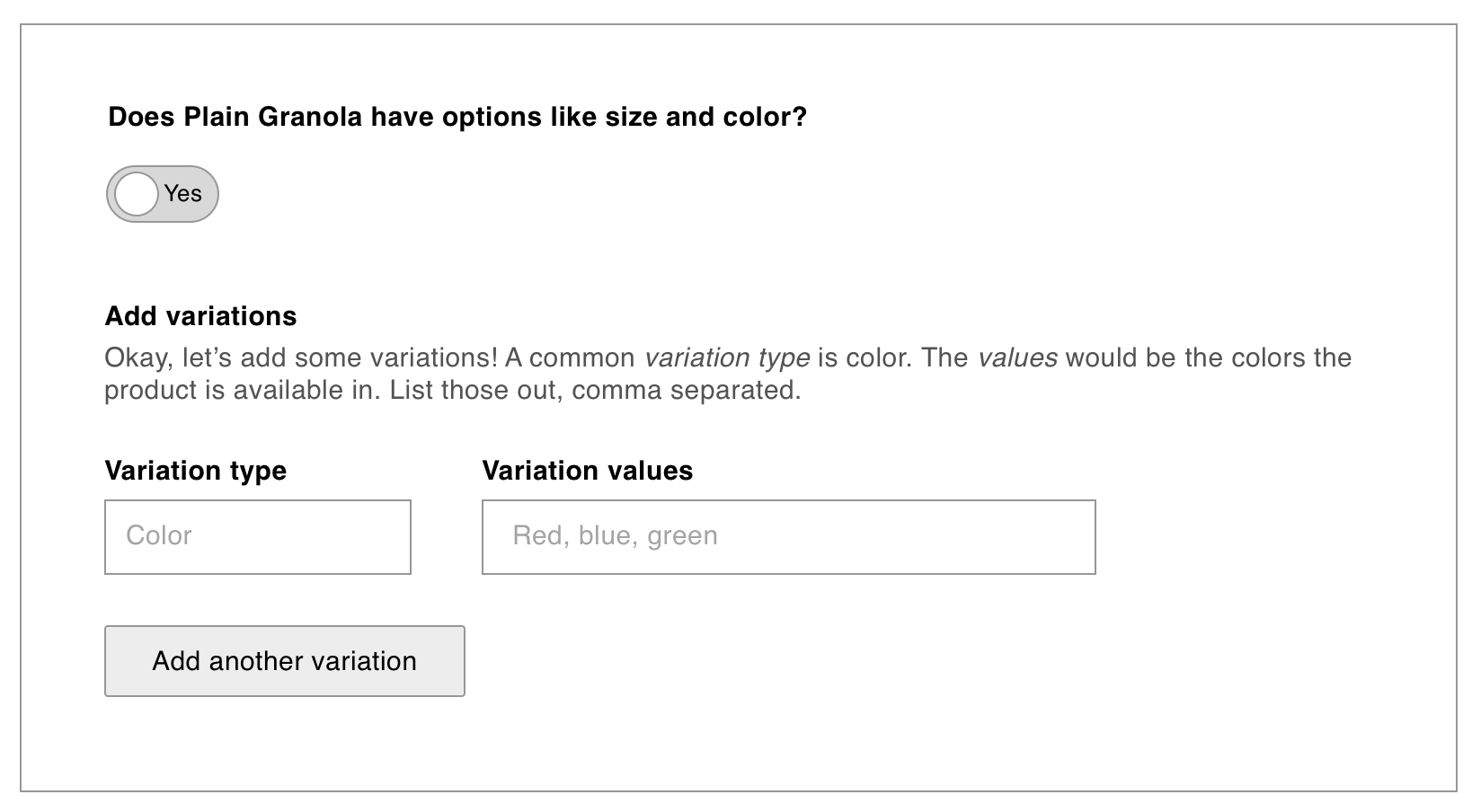Click right end of Variation type field

(x=391, y=537)
